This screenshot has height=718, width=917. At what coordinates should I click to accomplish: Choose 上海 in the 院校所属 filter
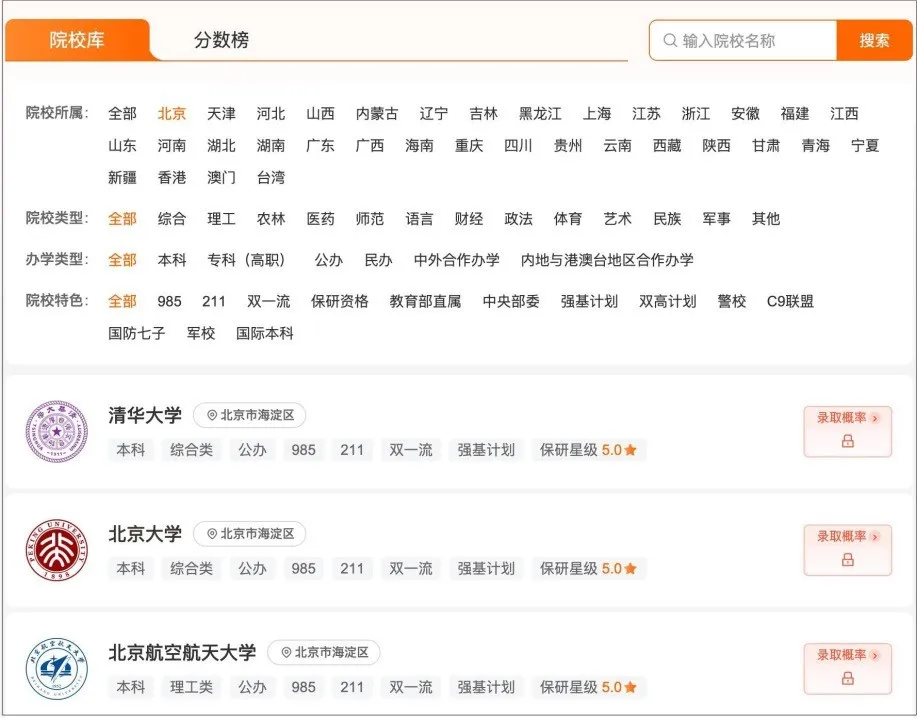pyautogui.click(x=597, y=113)
